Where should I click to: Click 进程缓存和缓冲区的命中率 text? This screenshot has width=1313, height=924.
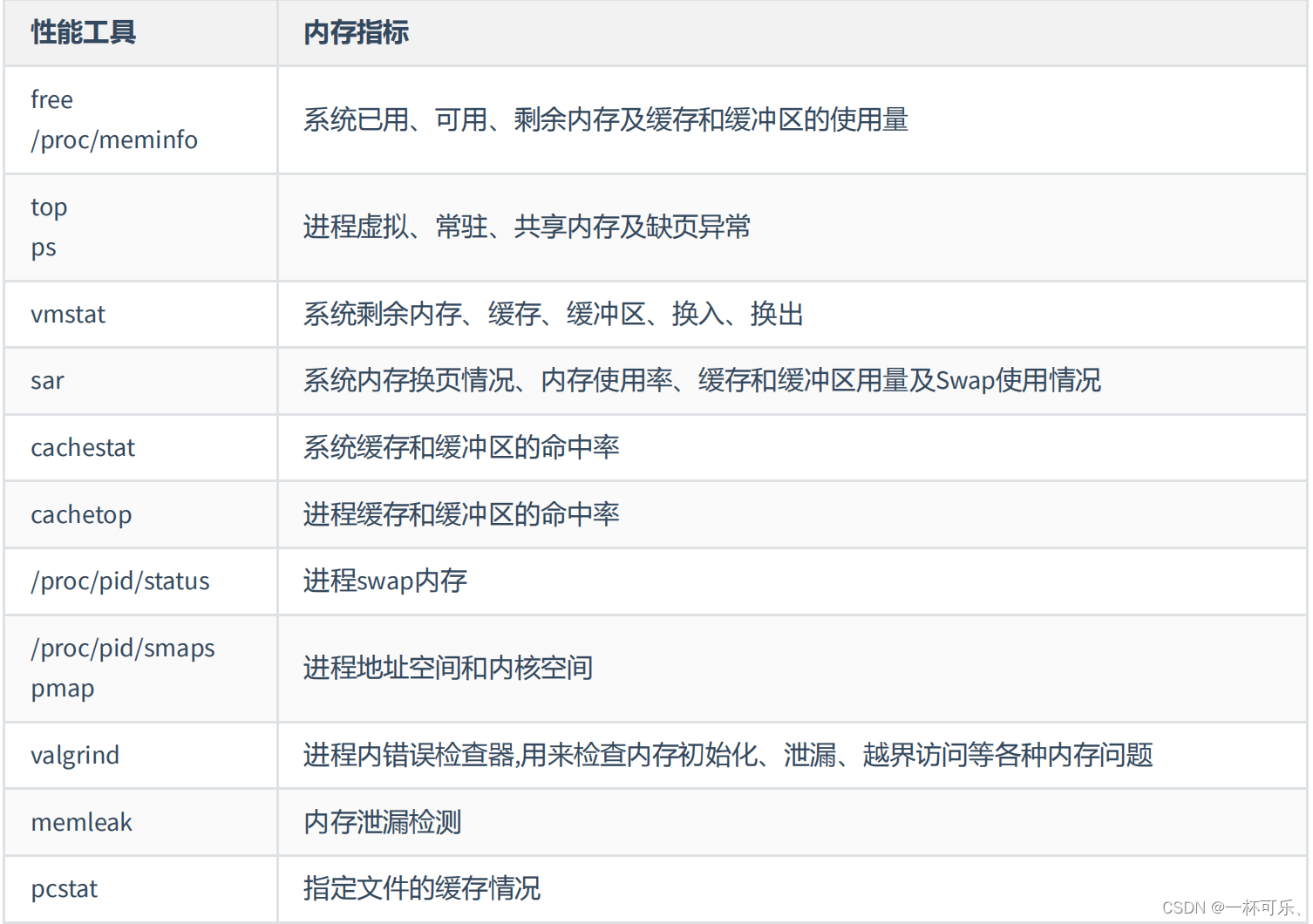tap(461, 514)
